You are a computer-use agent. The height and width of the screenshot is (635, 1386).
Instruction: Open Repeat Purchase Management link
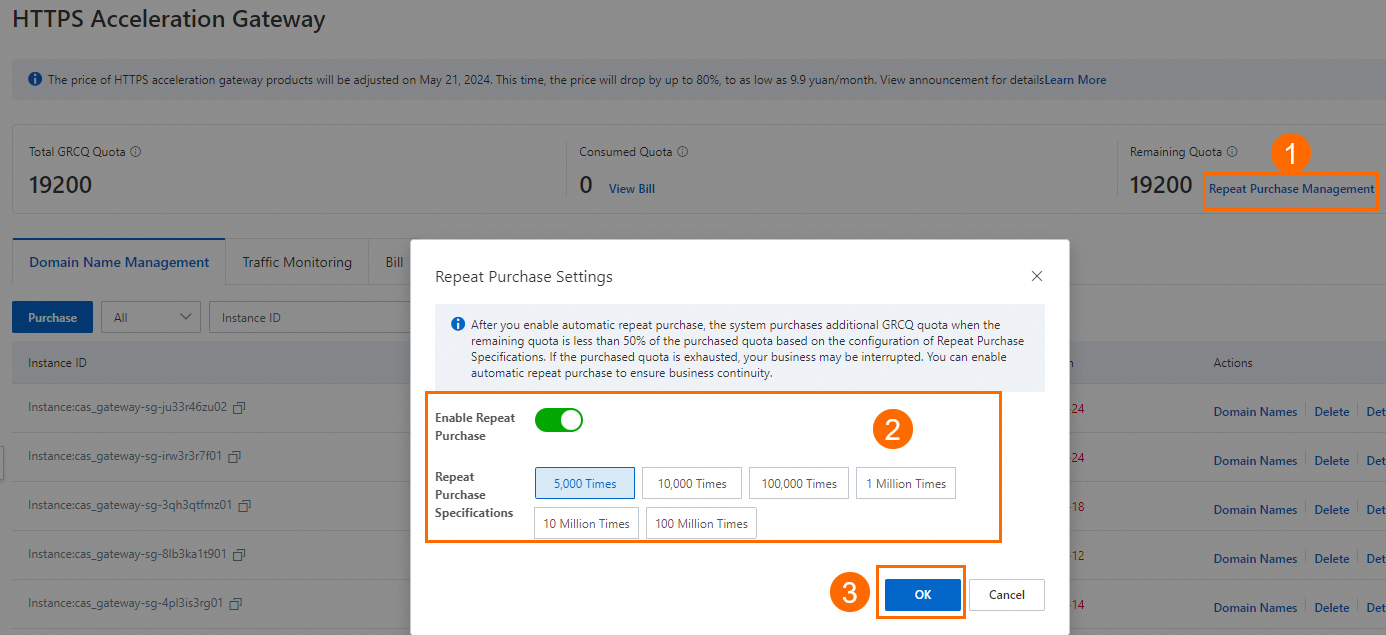coord(1292,188)
